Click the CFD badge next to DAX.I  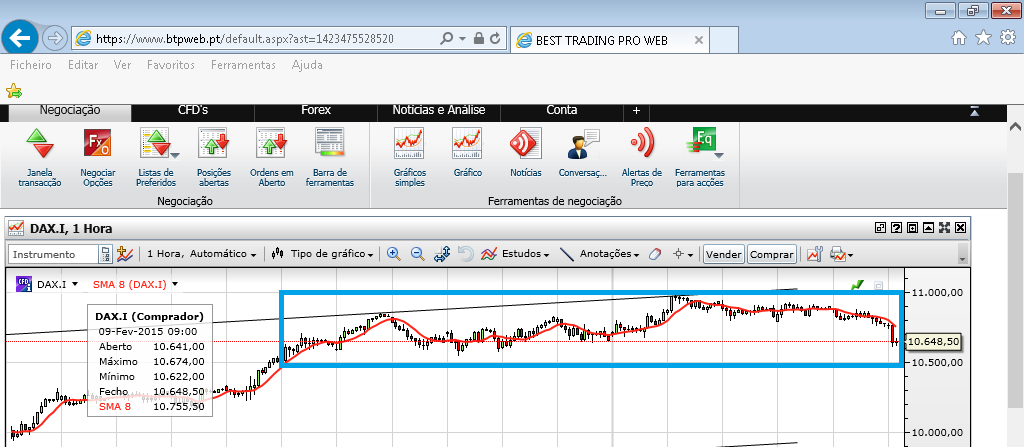click(24, 284)
